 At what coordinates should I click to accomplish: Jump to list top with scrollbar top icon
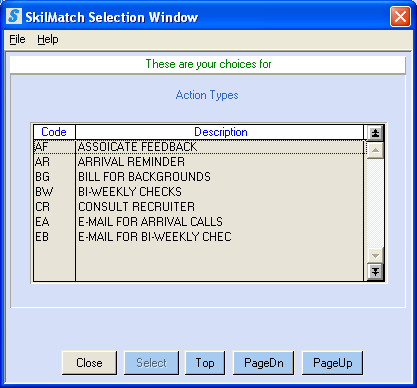pyautogui.click(x=375, y=133)
